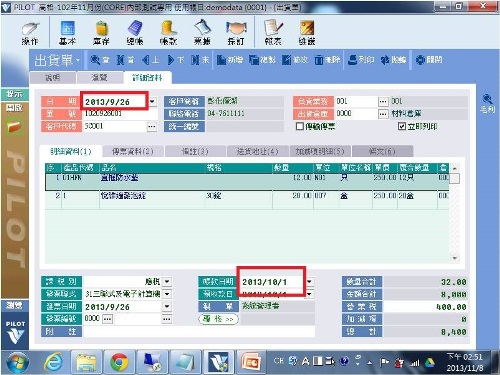The image size is (500, 375).
Task: Open Google Chrome from the taskbar
Action: click(119, 362)
